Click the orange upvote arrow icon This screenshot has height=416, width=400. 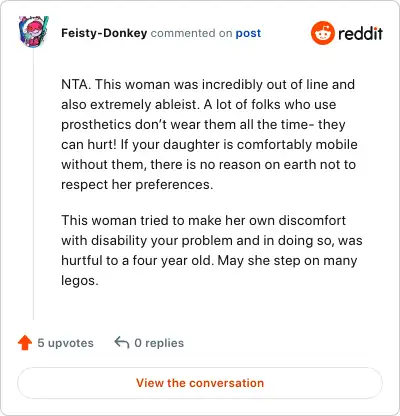[x=25, y=343]
